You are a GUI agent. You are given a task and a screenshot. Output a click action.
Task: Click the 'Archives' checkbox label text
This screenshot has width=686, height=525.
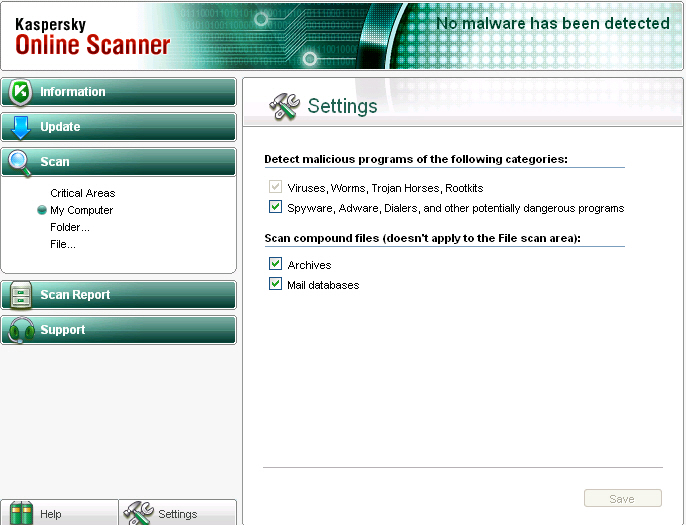tap(309, 265)
